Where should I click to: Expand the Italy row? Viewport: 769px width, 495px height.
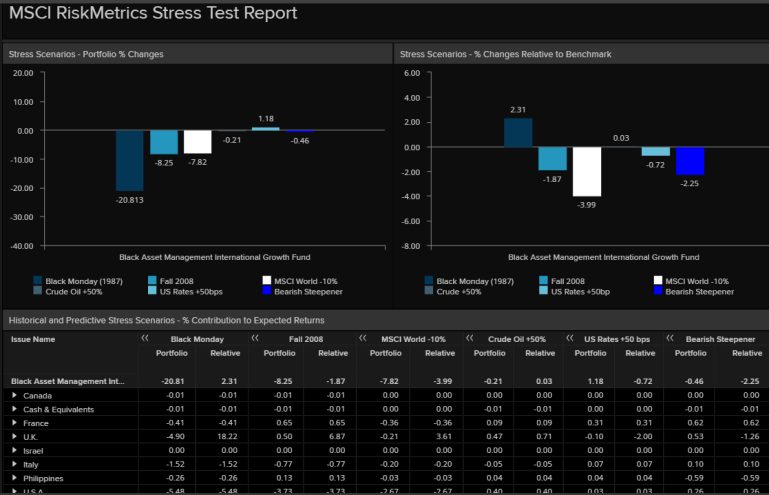coord(14,464)
